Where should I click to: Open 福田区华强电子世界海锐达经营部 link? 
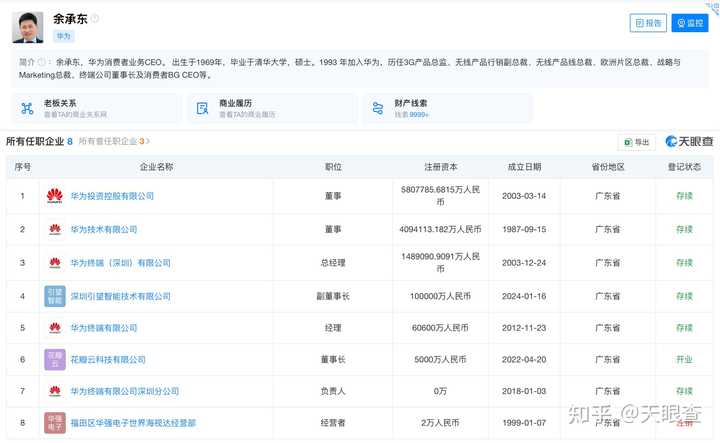(133, 423)
